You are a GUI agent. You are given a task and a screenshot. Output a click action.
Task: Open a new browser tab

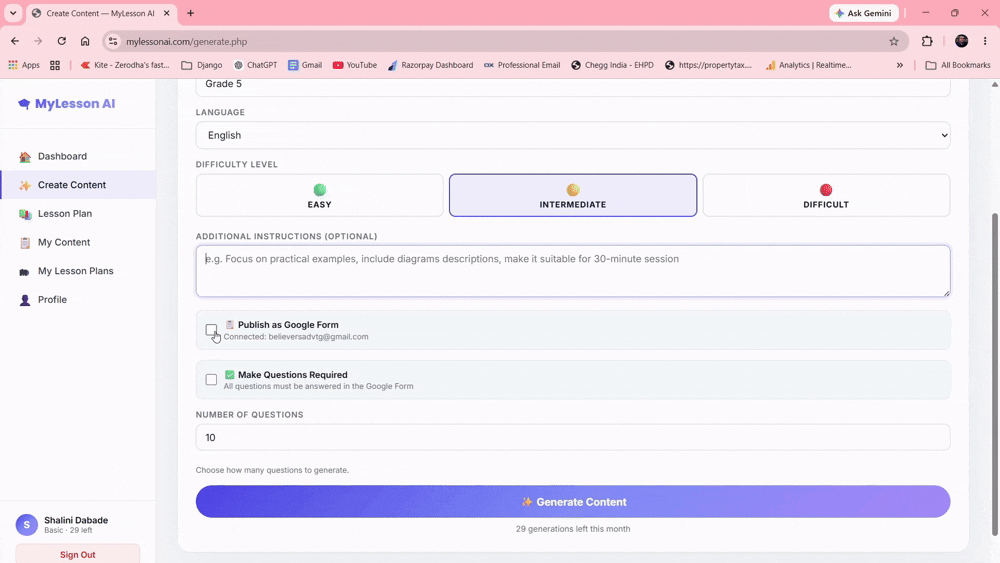pyautogui.click(x=190, y=13)
